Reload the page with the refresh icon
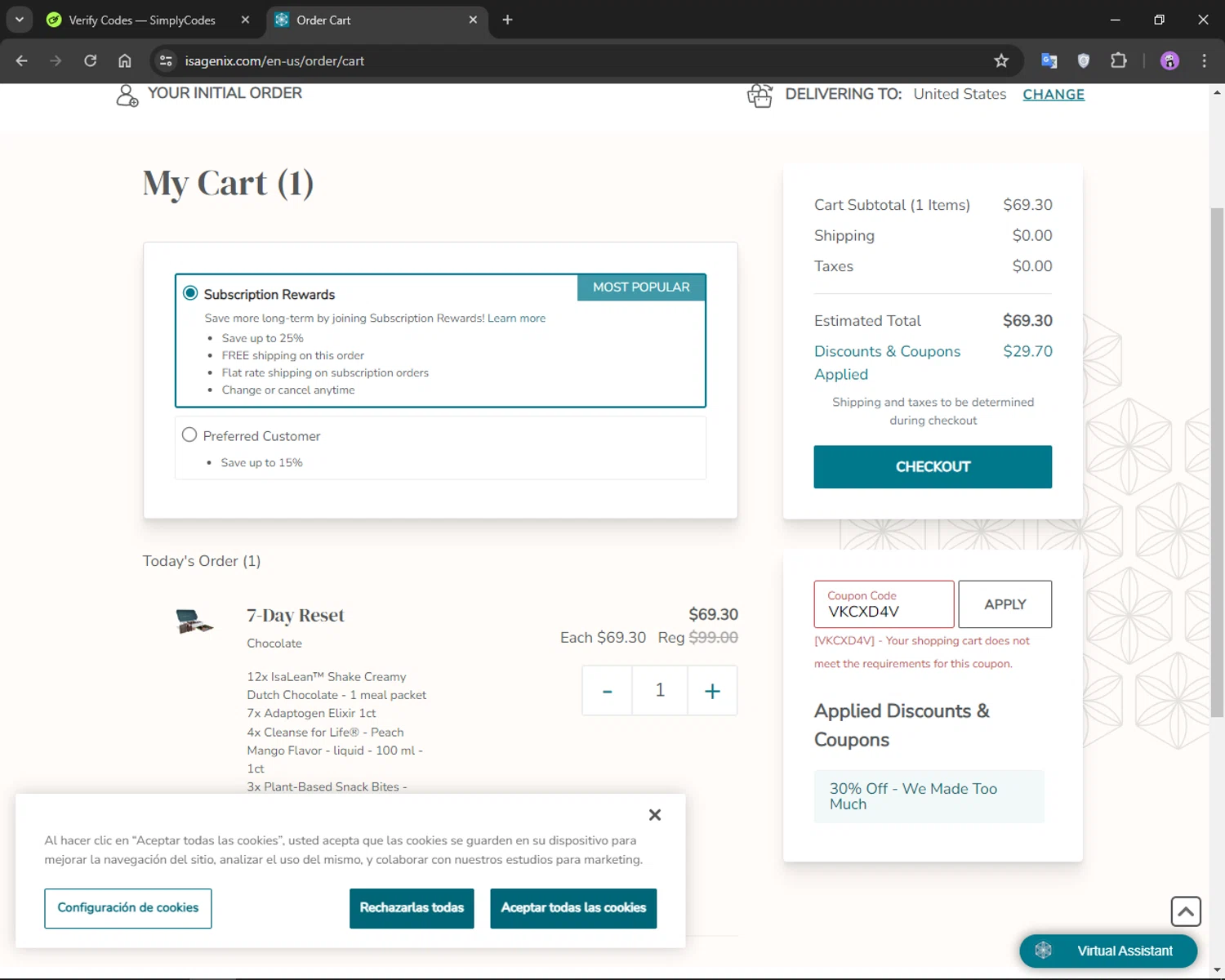The height and width of the screenshot is (980, 1225). tap(90, 60)
